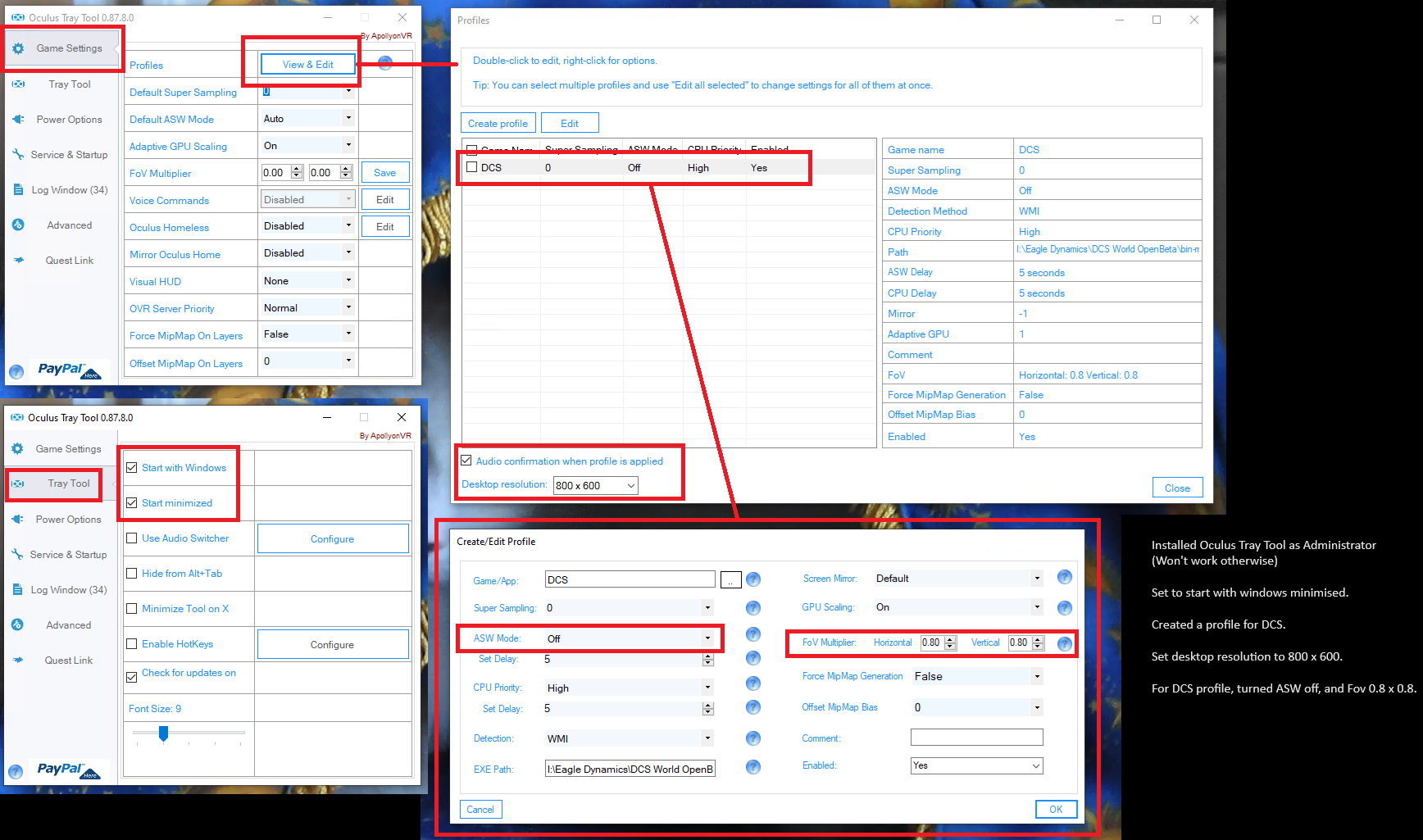Click Quest Link icon in top Tray Tool window
The width and height of the screenshot is (1423, 840).
click(x=18, y=260)
